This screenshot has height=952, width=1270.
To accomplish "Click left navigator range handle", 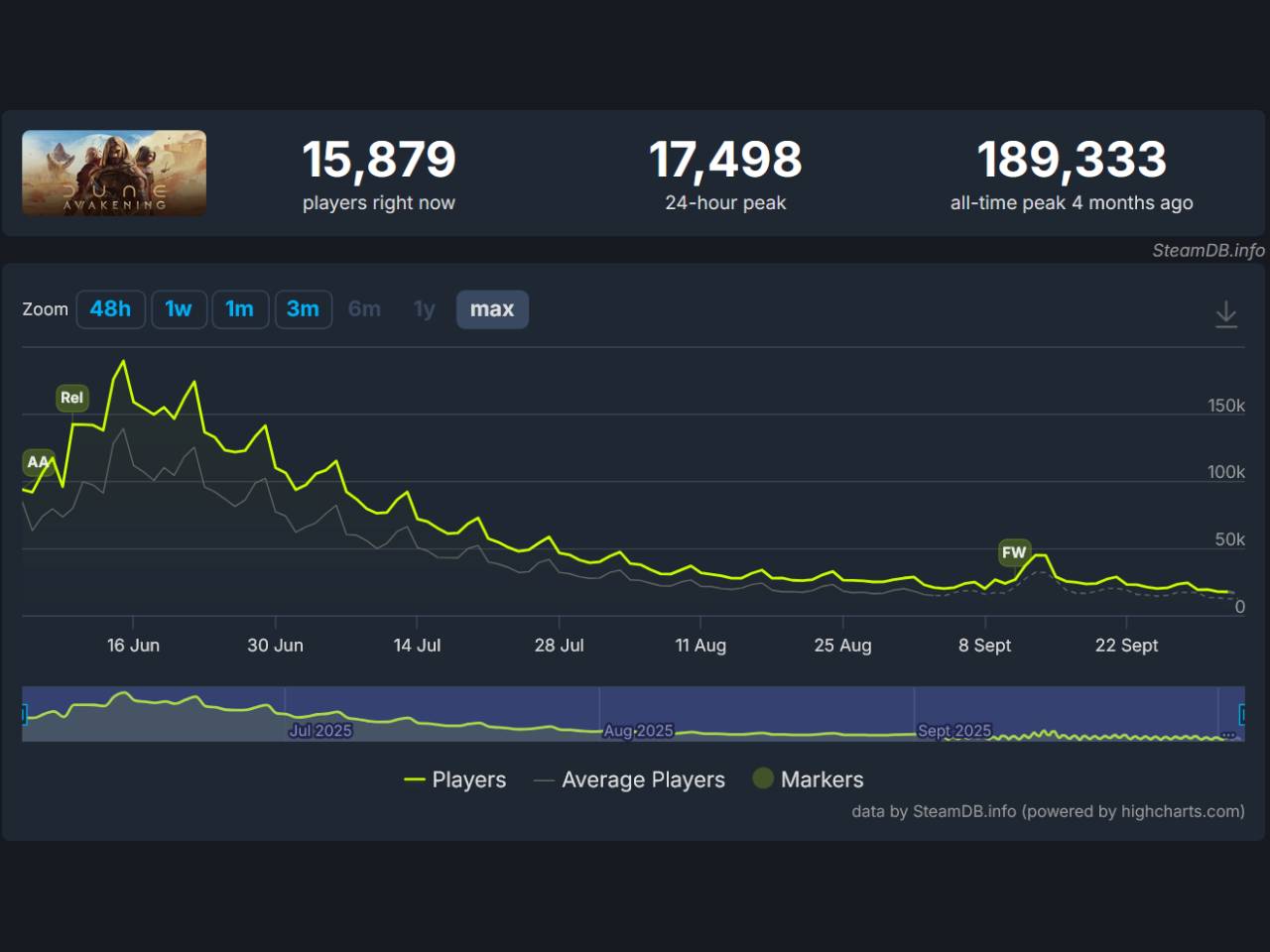I will [24, 714].
